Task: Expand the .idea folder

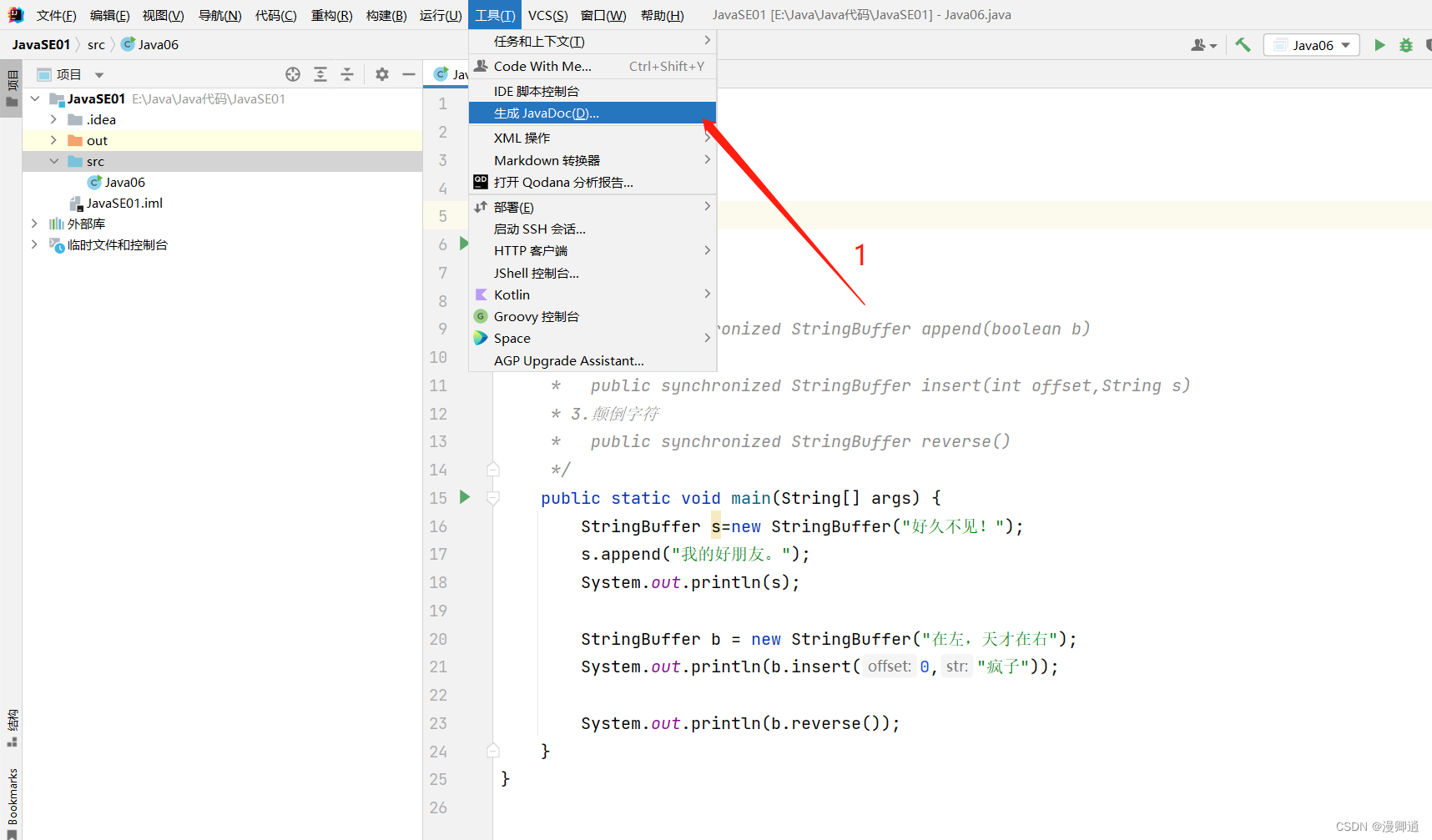Action: (53, 119)
